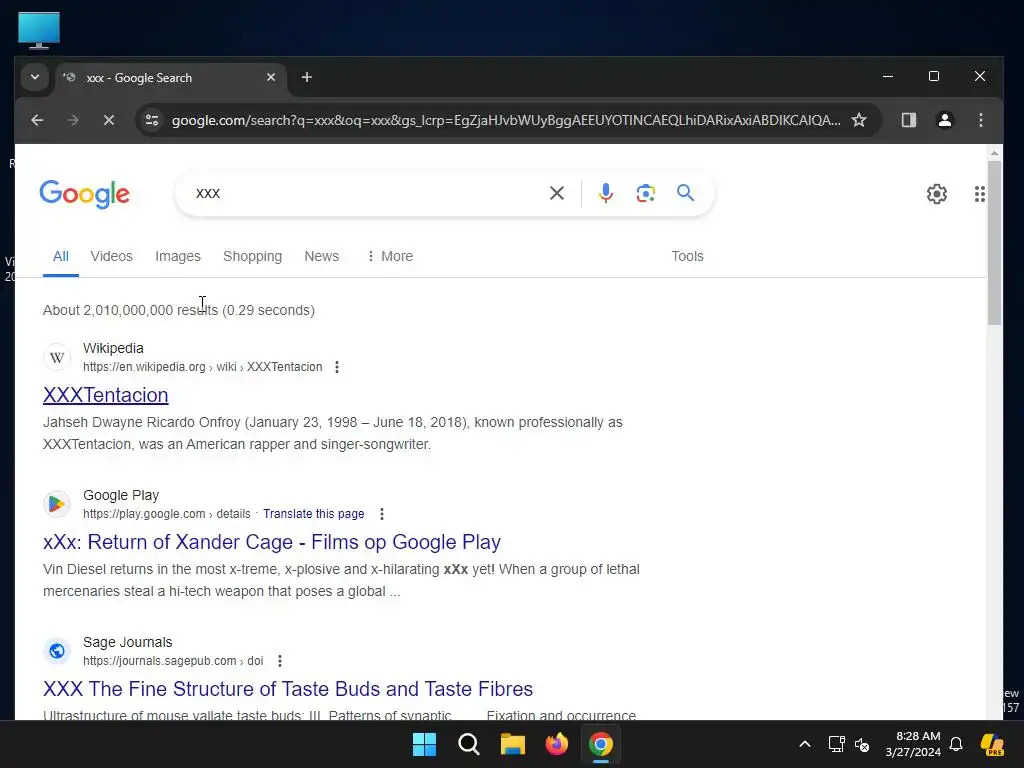This screenshot has height=768, width=1024.
Task: Open Windows taskbar Search
Action: pyautogui.click(x=468, y=744)
